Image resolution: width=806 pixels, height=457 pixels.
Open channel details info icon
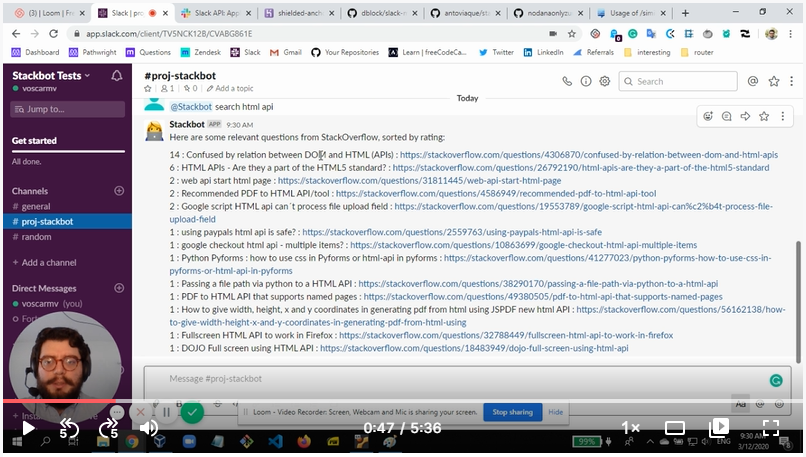coord(586,81)
